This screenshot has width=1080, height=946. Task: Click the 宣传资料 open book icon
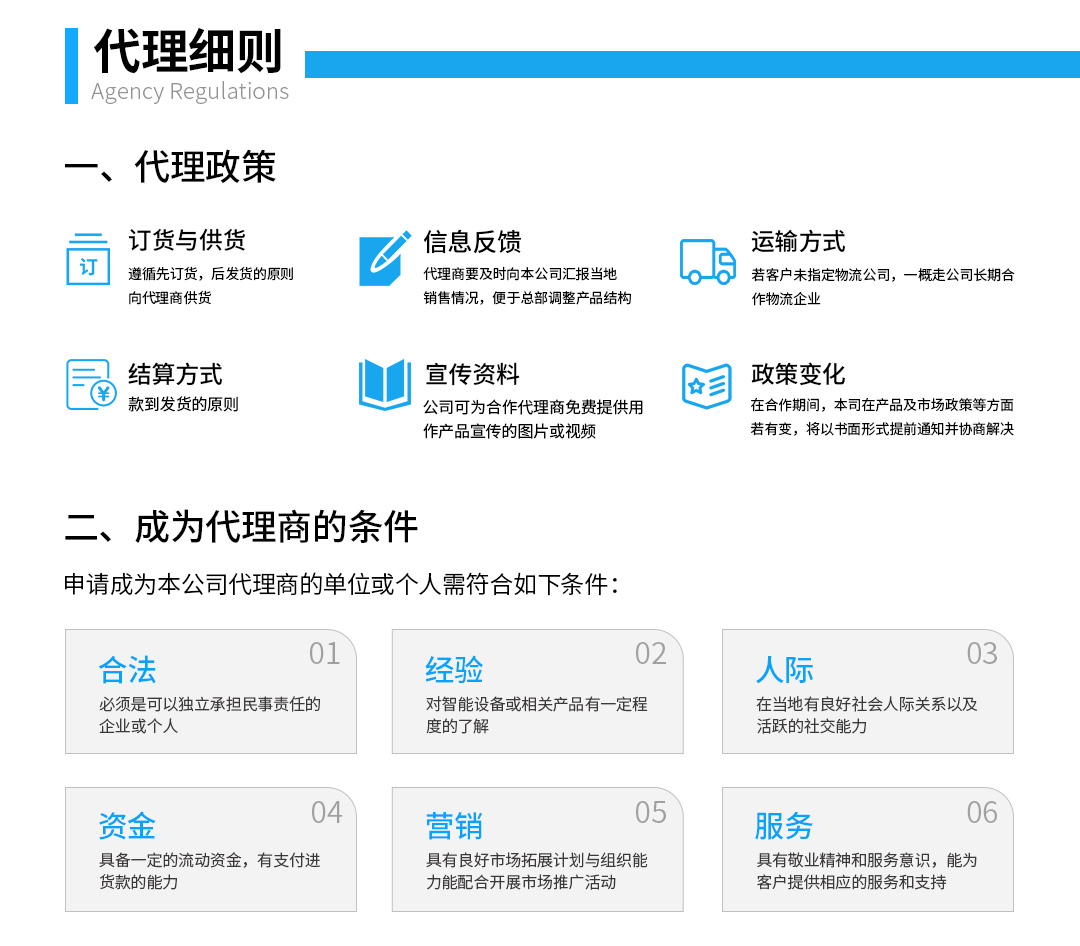(x=385, y=385)
